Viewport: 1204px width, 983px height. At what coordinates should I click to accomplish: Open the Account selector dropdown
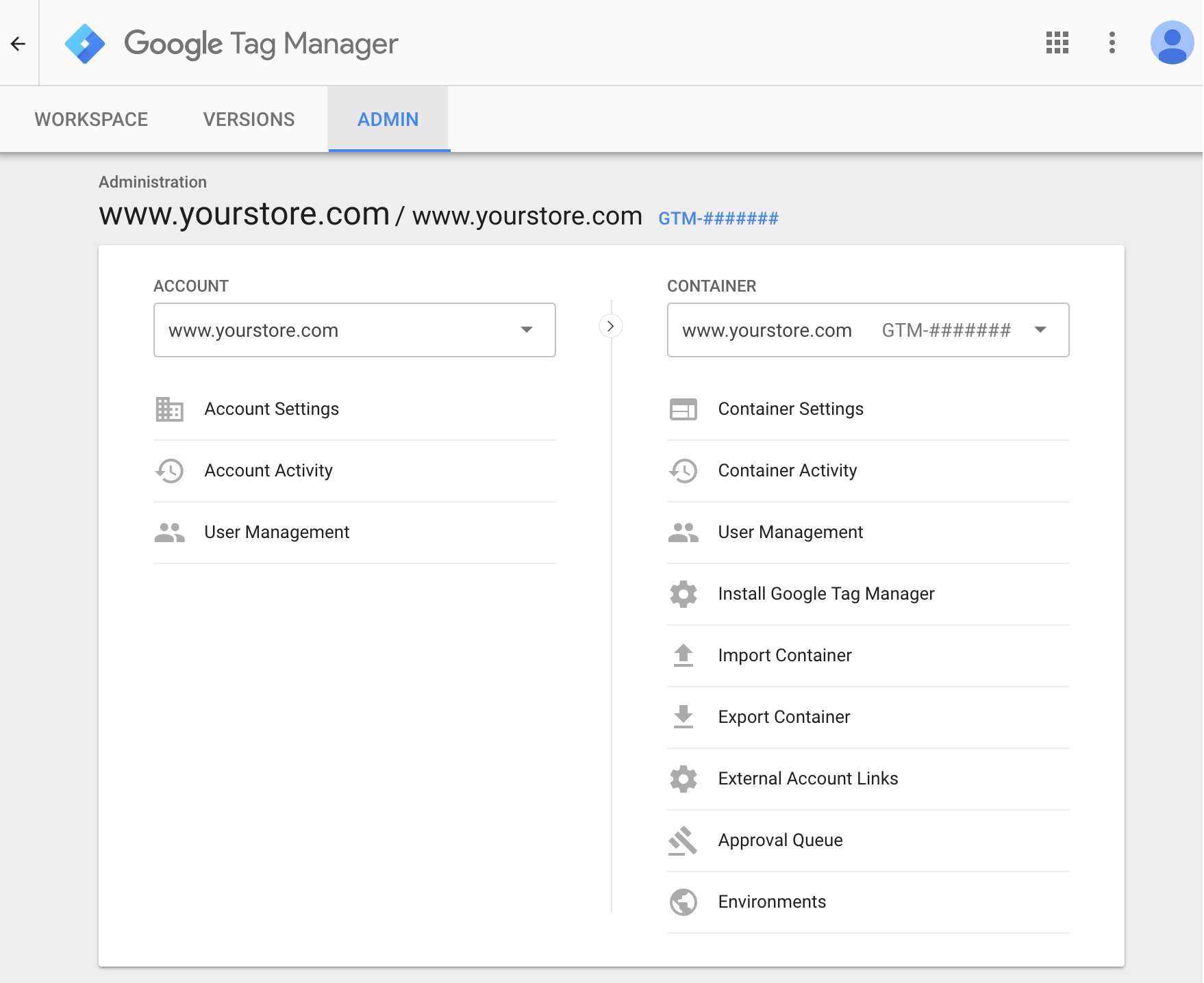[x=354, y=330]
